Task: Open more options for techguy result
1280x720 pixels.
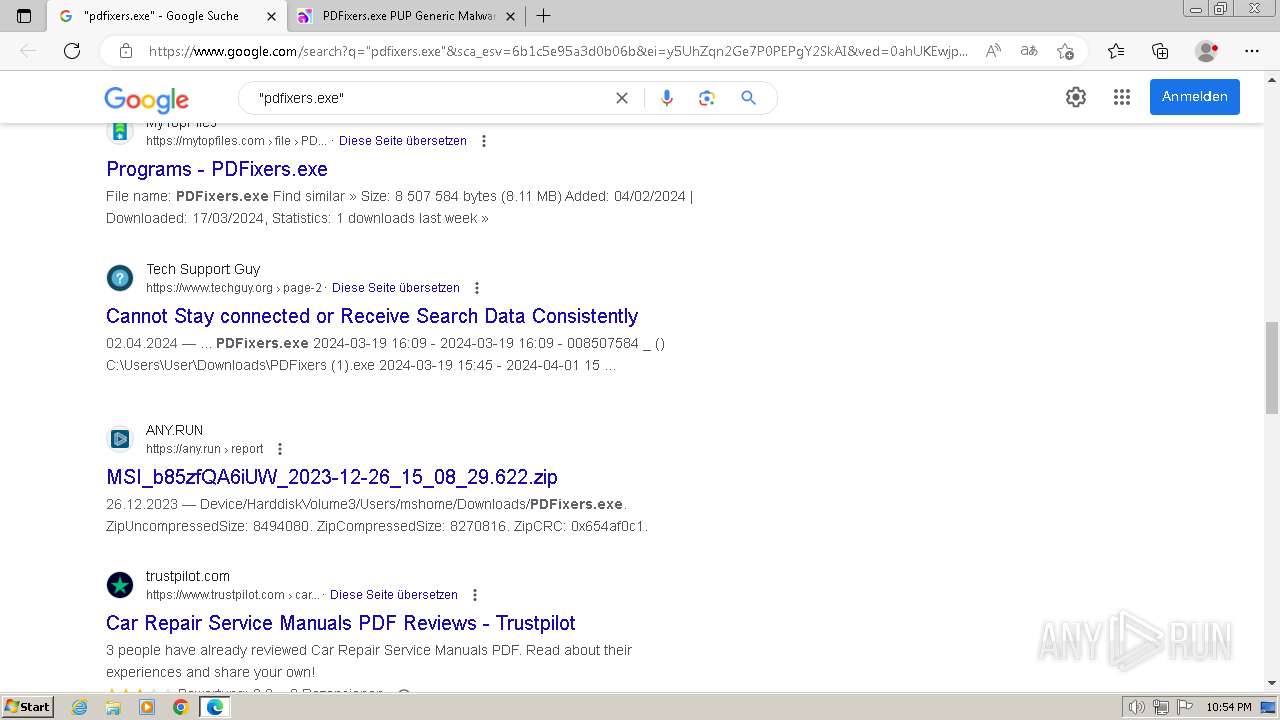Action: (x=477, y=288)
